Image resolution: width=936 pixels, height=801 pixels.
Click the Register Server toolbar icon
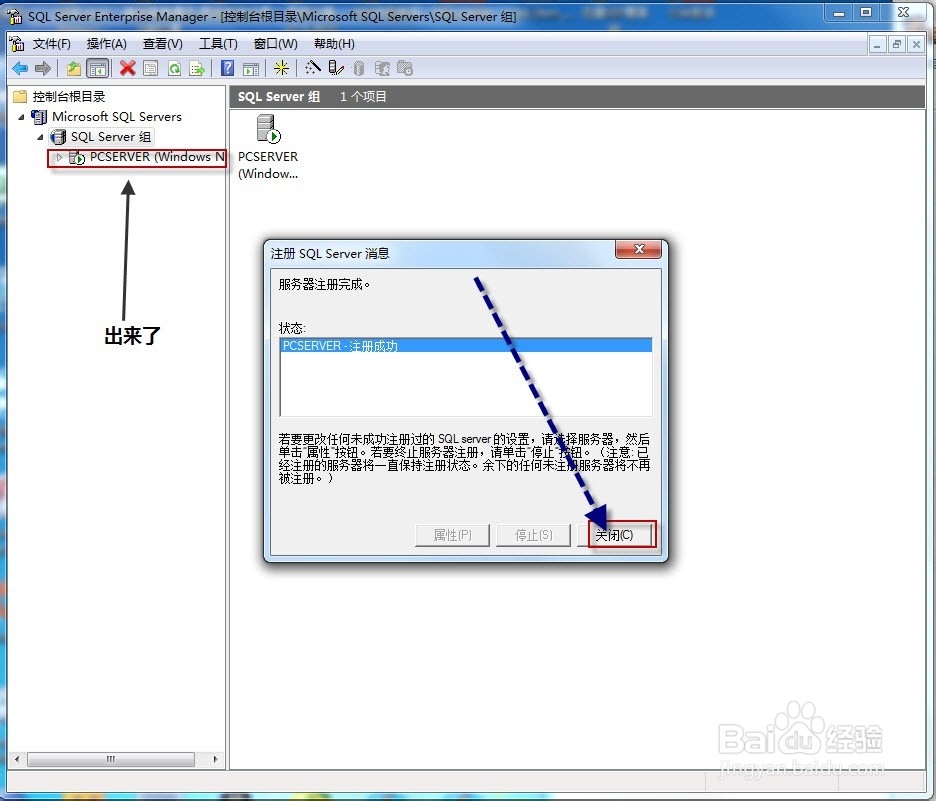click(335, 69)
